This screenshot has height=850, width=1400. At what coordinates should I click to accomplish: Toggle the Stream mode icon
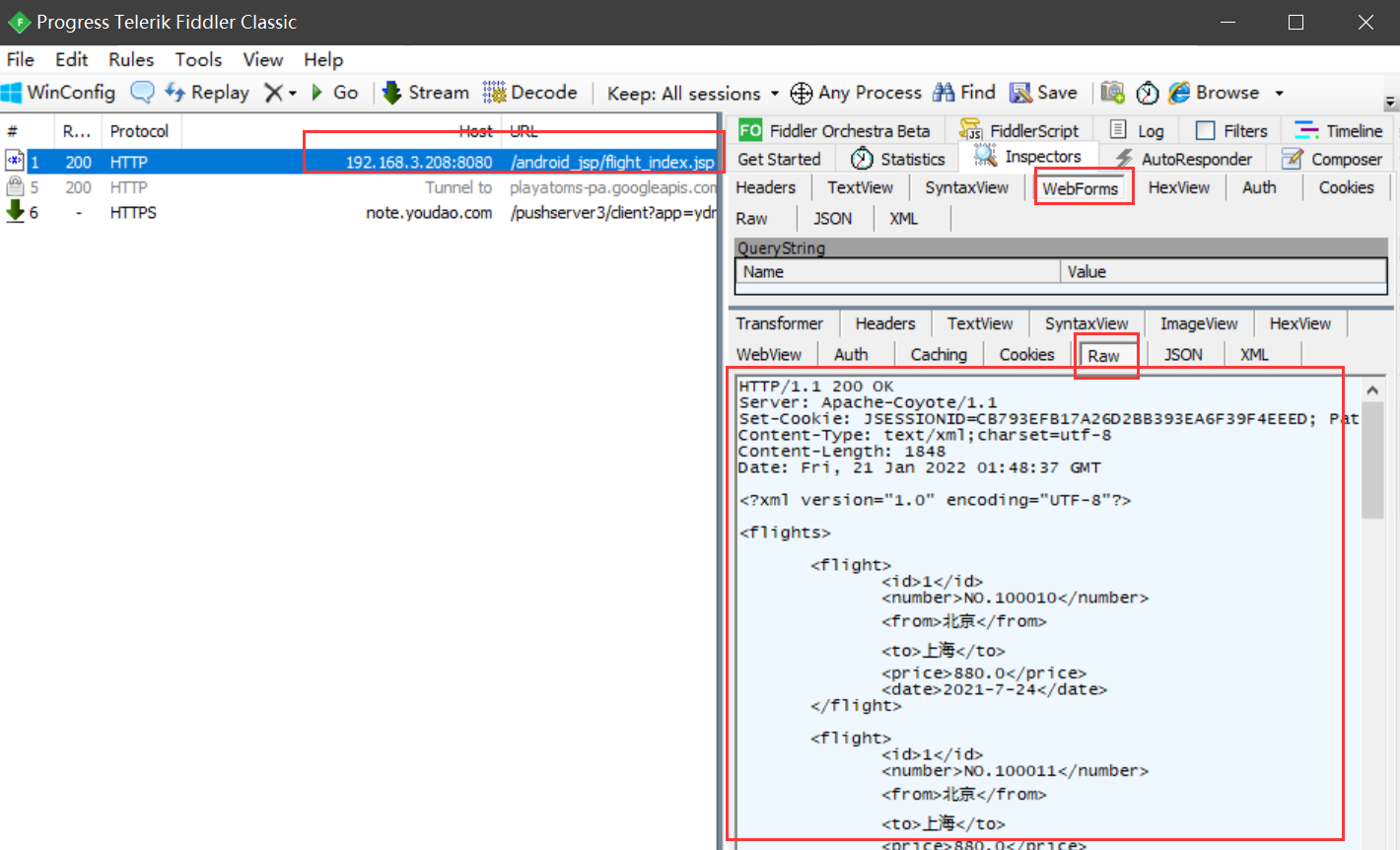[x=391, y=93]
